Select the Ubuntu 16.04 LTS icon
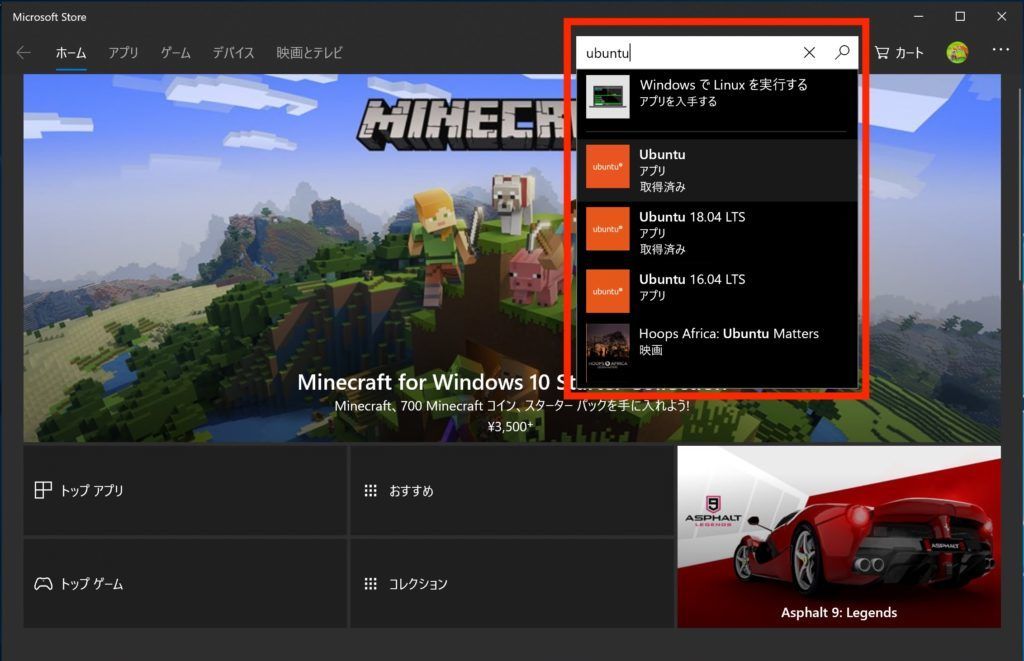 click(607, 291)
